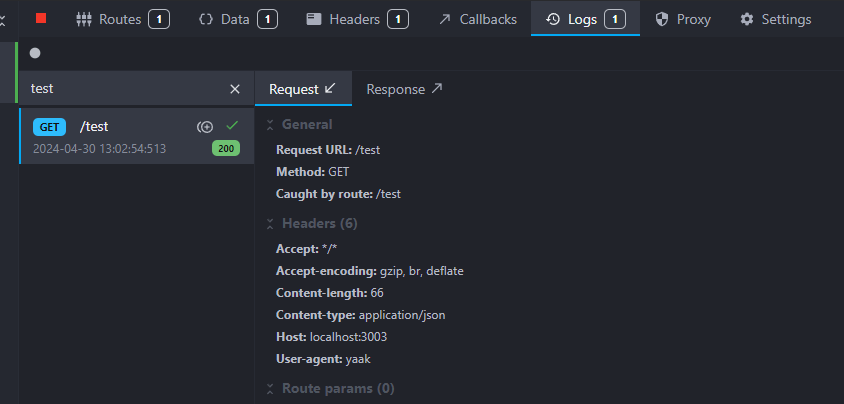Stop the running mock server

[41, 18]
